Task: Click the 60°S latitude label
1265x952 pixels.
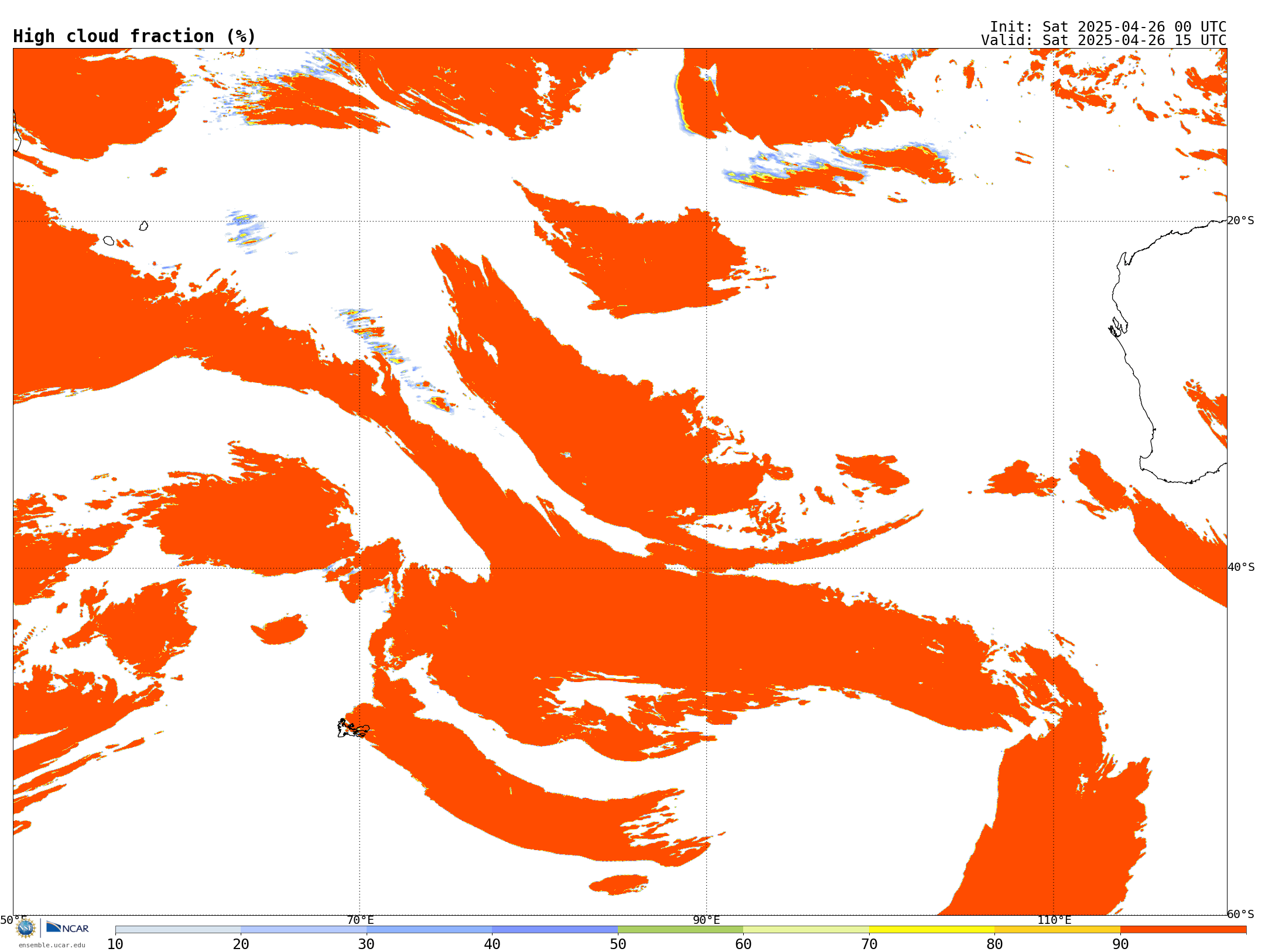Action: tap(1241, 914)
